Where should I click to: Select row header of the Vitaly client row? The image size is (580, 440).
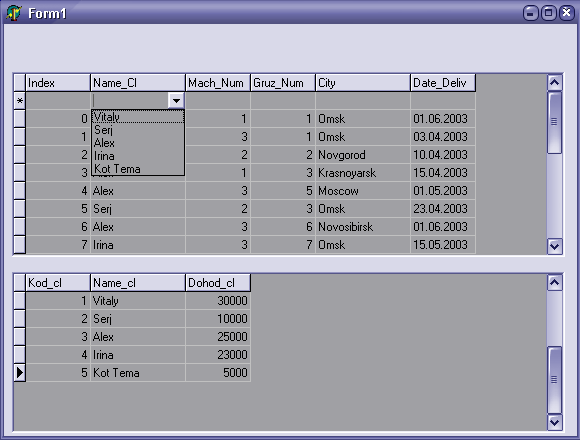coord(20,301)
